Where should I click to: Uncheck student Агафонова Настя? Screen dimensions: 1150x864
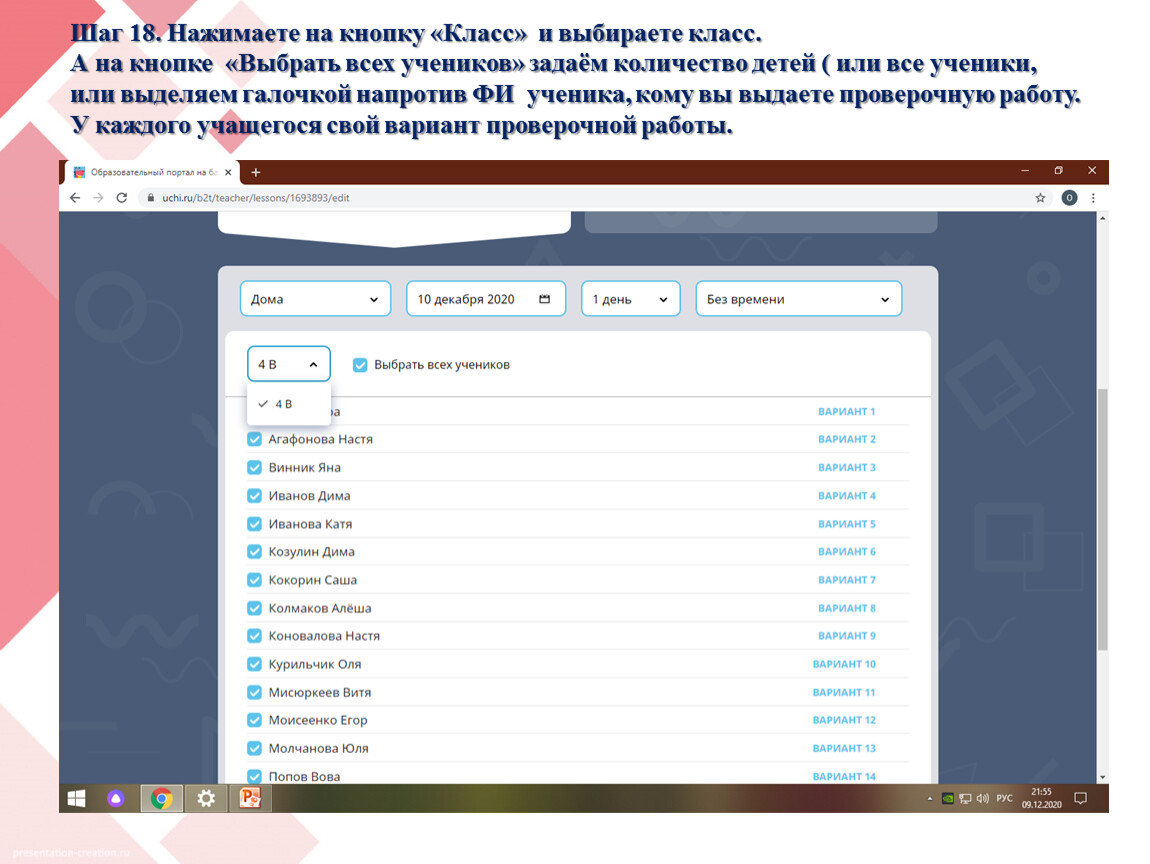coord(254,439)
